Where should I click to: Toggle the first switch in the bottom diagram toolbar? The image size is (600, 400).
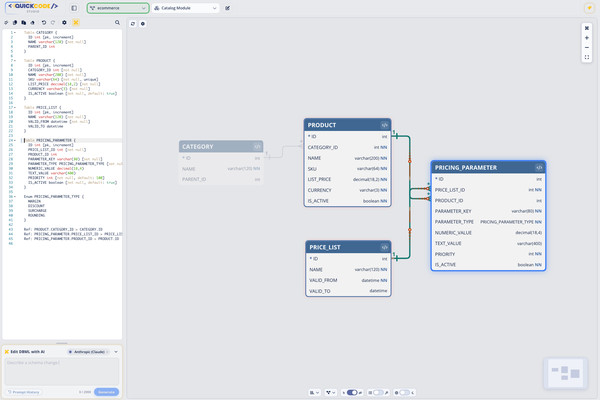352,393
